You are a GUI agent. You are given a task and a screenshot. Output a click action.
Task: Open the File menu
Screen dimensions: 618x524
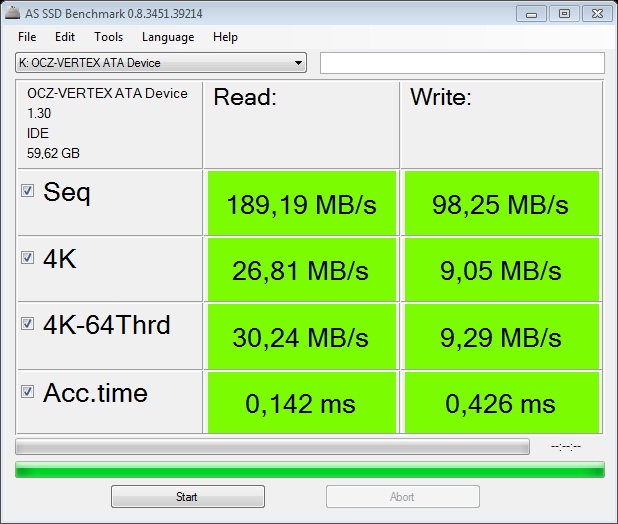click(27, 37)
